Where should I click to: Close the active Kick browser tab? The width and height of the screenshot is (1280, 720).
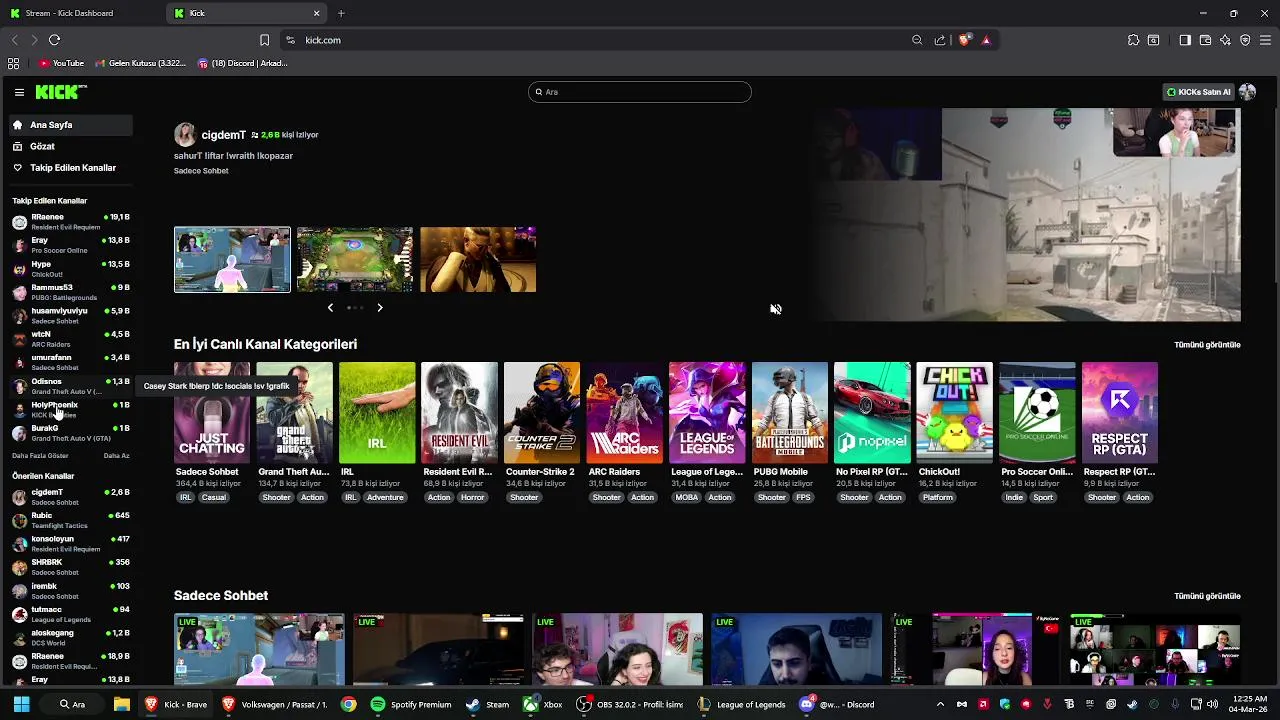coord(317,13)
